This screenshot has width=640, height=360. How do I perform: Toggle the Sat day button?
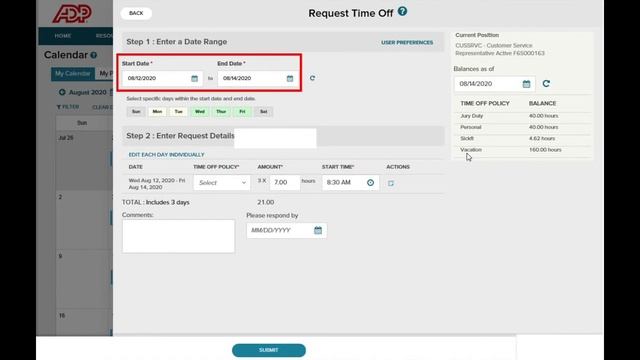pyautogui.click(x=263, y=111)
